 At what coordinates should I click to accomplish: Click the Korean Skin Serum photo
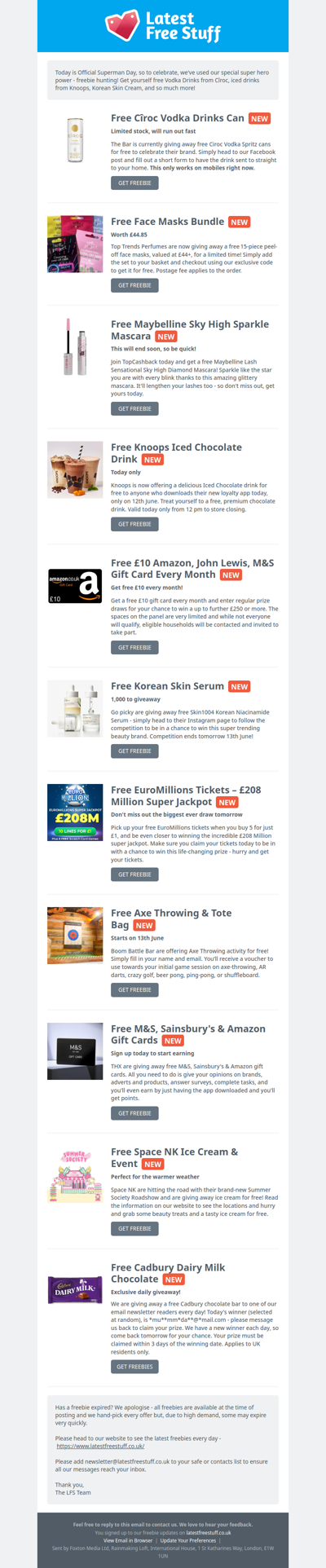[75, 708]
